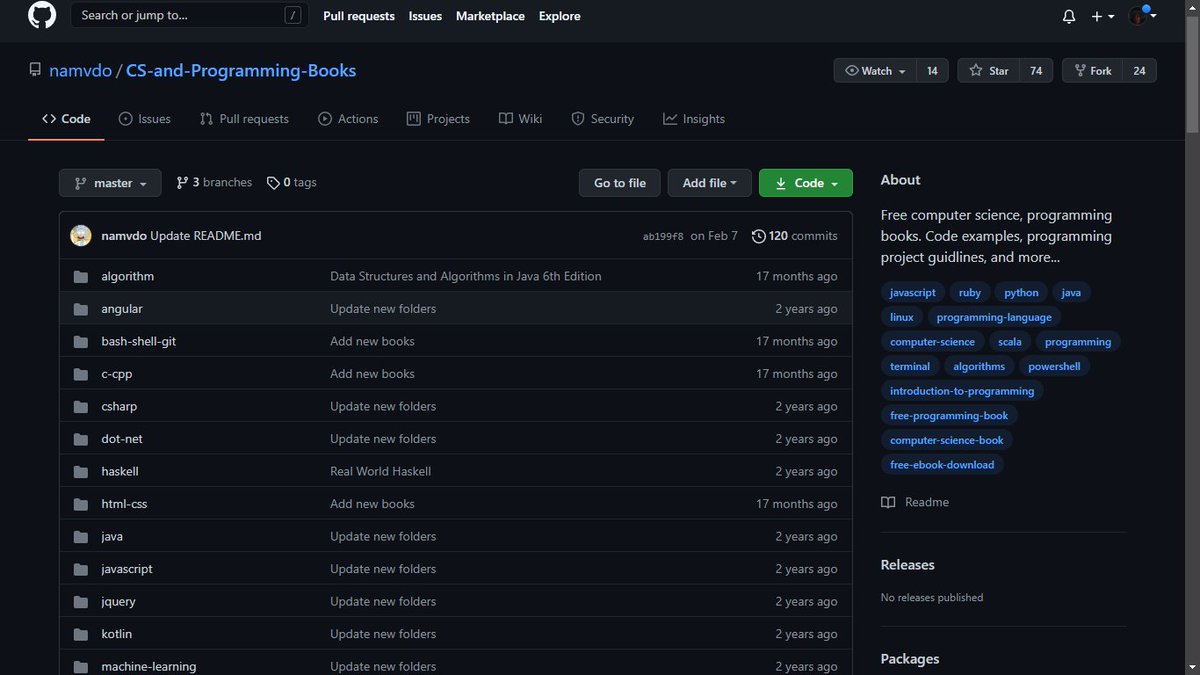
Task: Switch to the repository Pull requests tab
Action: pyautogui.click(x=244, y=119)
